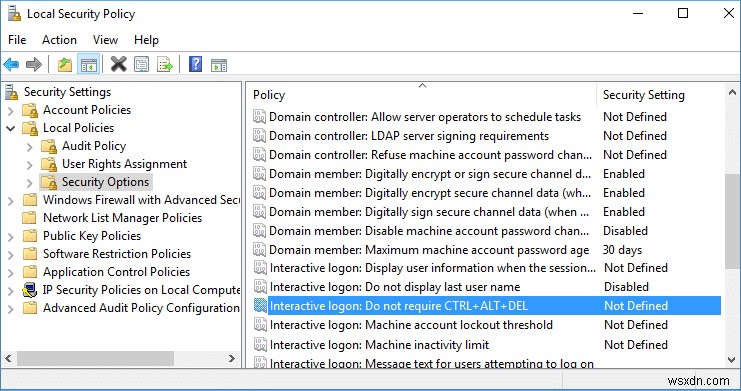Click the Back arrow toolbar icon
This screenshot has width=741, height=391.
[11, 64]
